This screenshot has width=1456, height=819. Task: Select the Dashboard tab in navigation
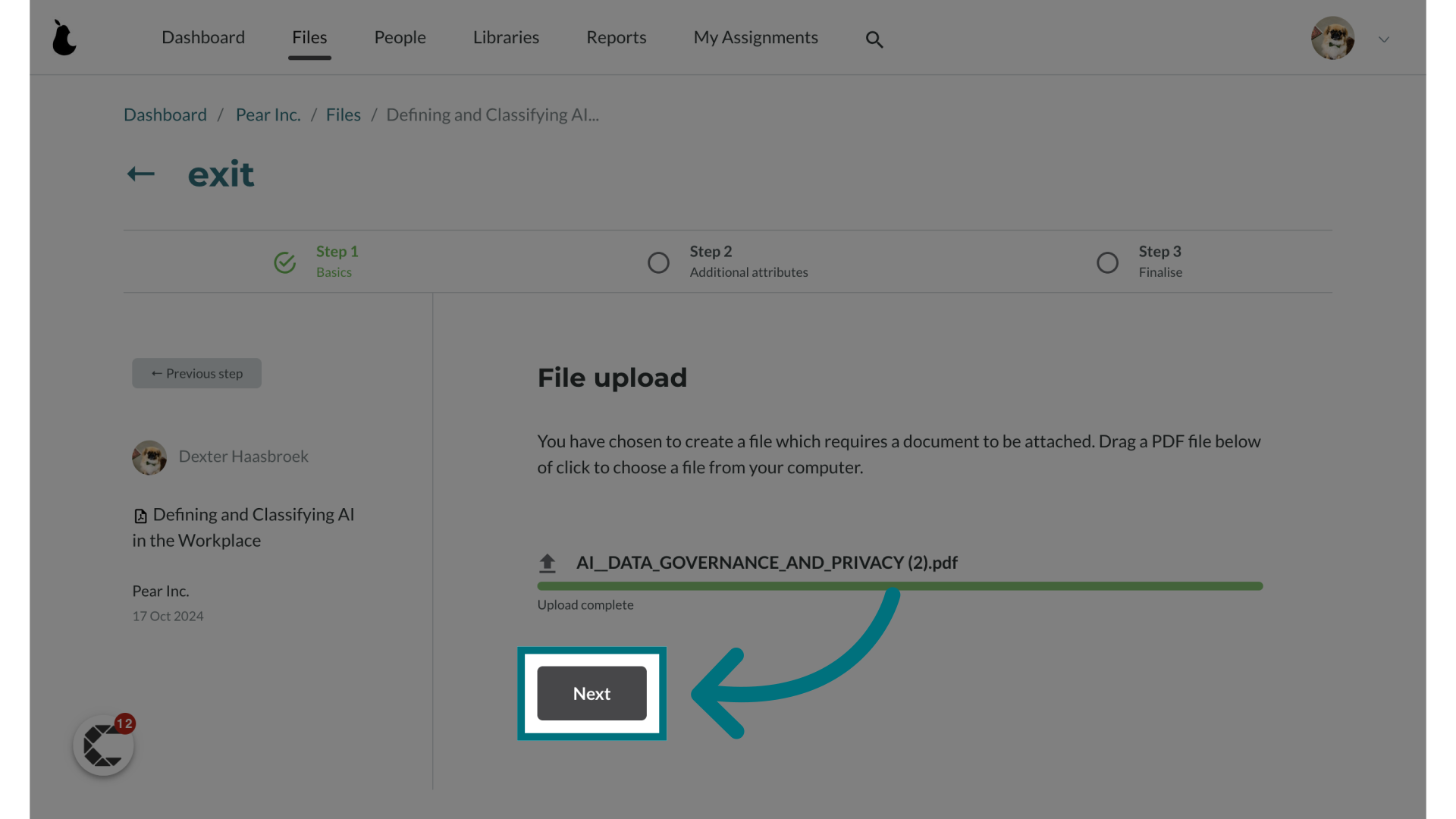point(203,37)
